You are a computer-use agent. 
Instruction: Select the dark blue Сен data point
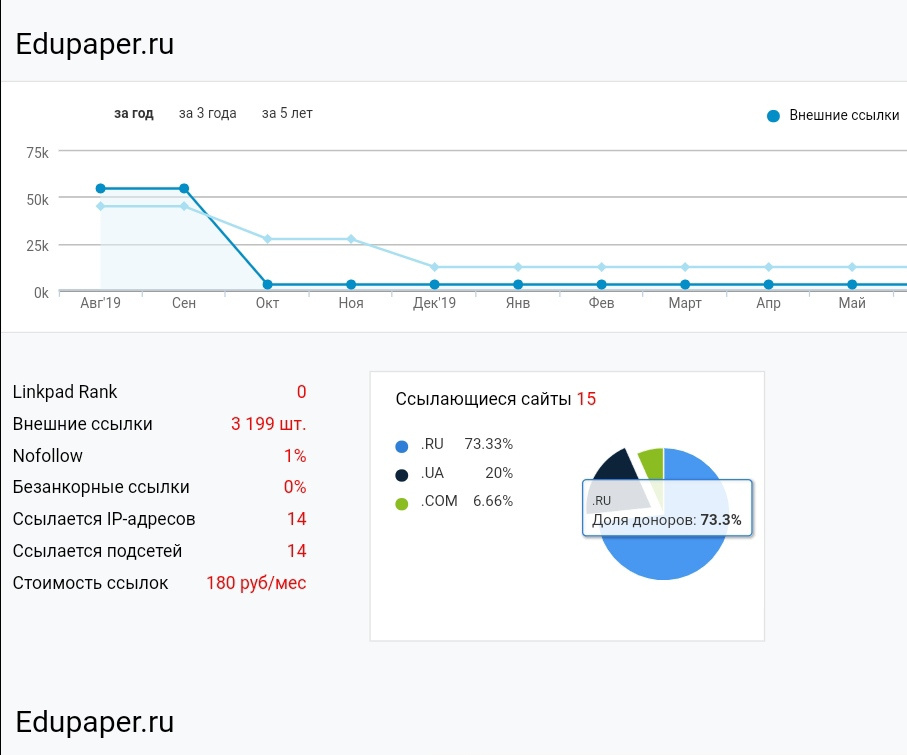click(184, 189)
